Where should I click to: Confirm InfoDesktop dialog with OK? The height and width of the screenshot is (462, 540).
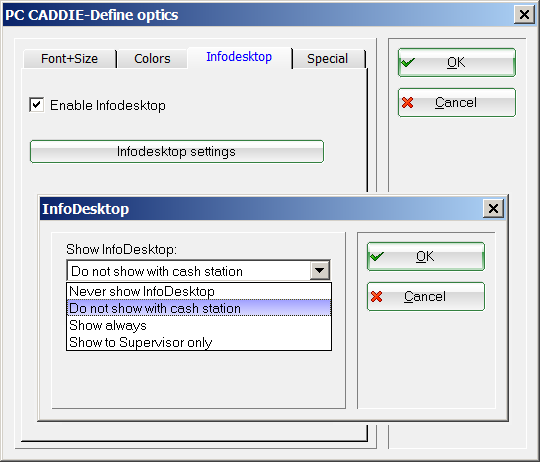(426, 256)
